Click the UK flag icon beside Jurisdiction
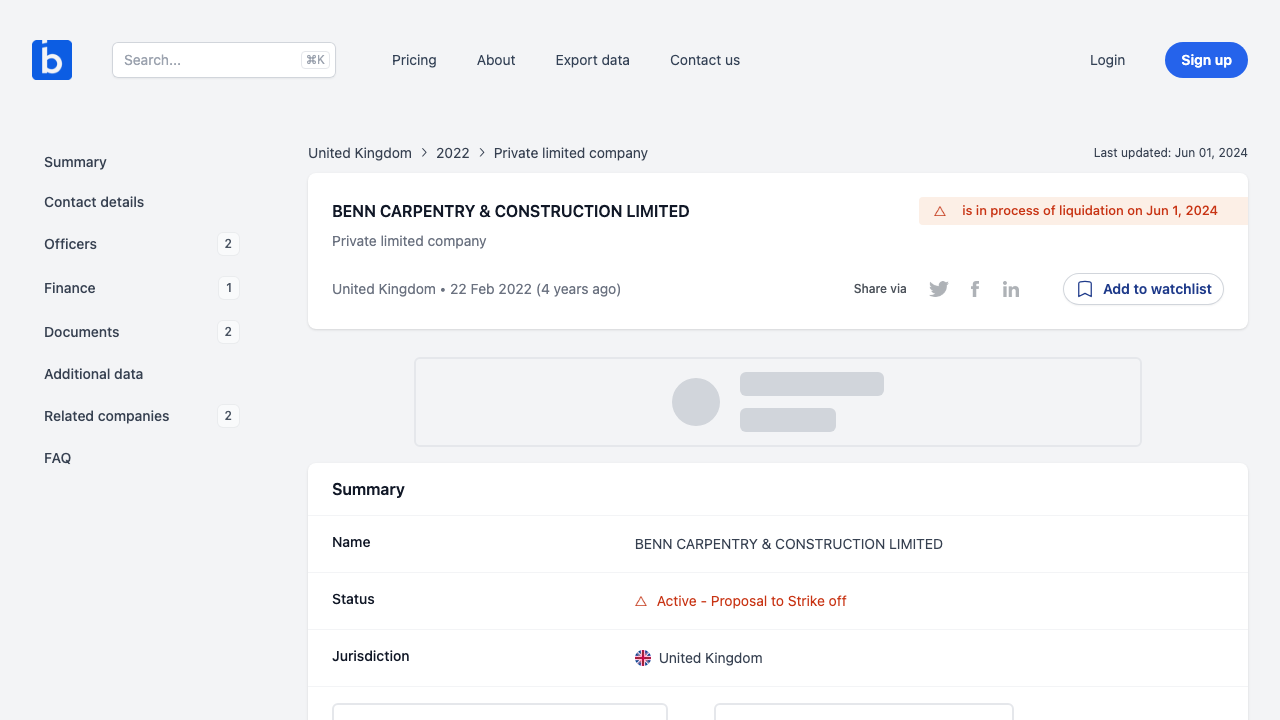 642,658
